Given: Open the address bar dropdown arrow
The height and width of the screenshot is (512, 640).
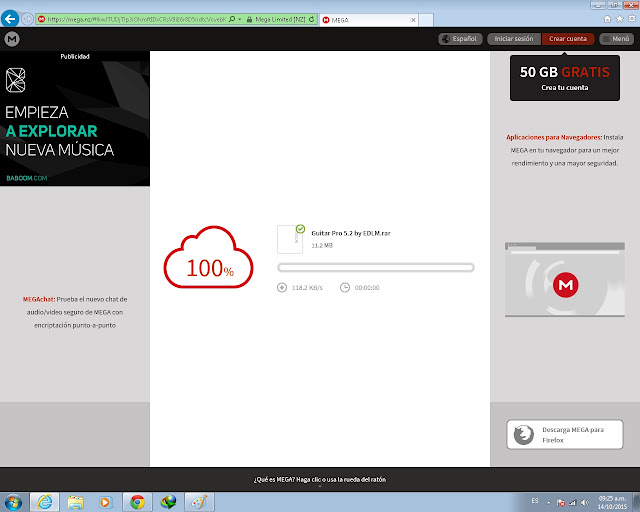Looking at the screenshot, I should [x=240, y=19].
